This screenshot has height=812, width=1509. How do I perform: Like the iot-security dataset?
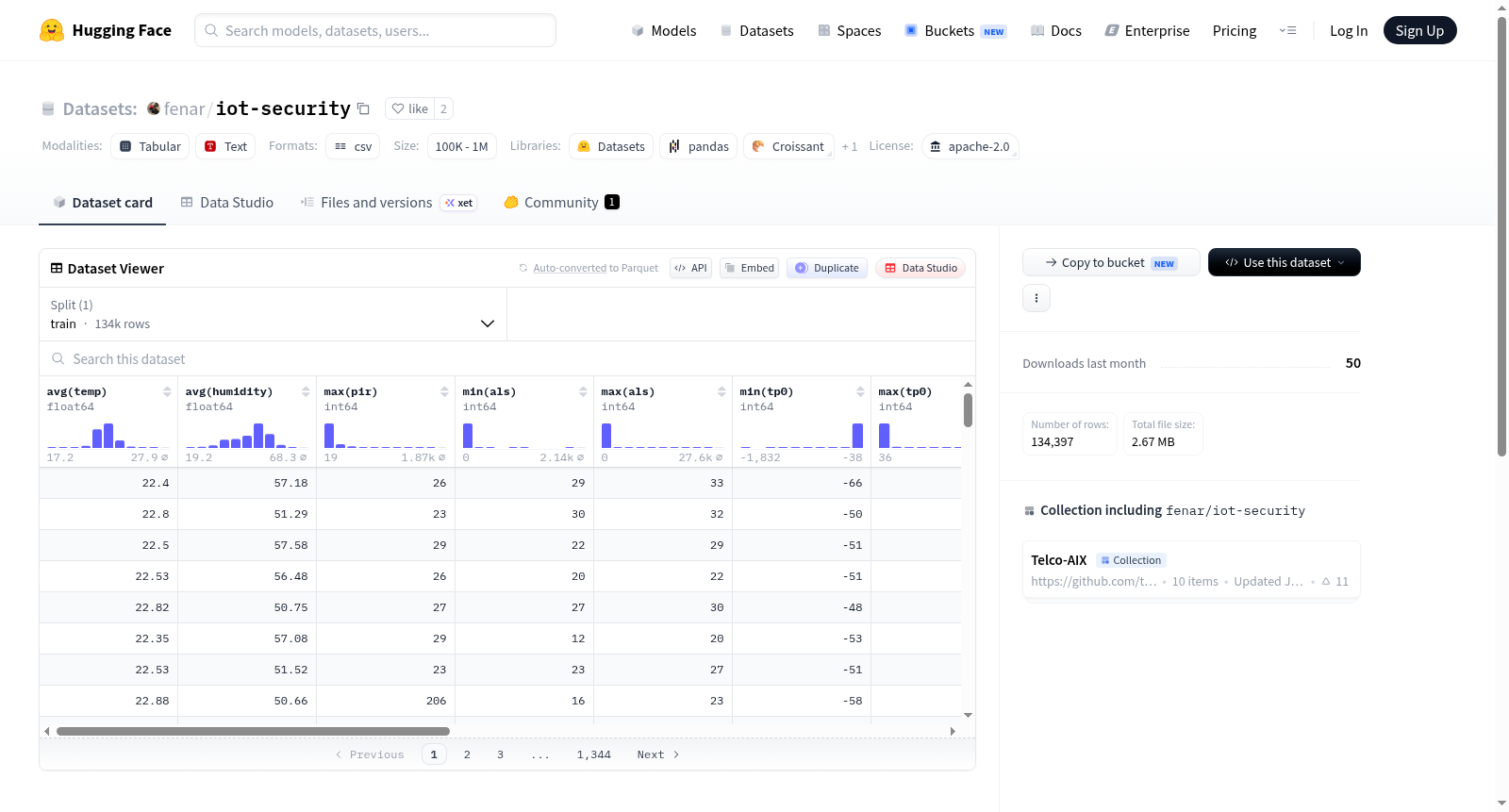coord(410,108)
